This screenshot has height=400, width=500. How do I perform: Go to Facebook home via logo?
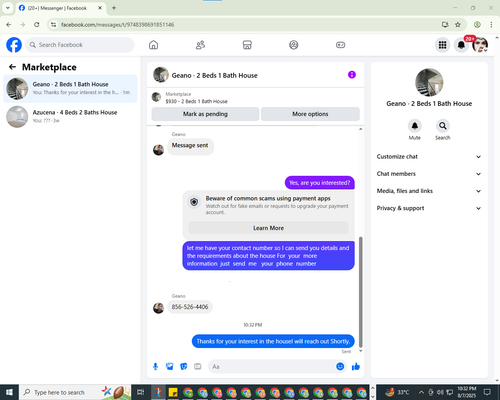click(14, 45)
